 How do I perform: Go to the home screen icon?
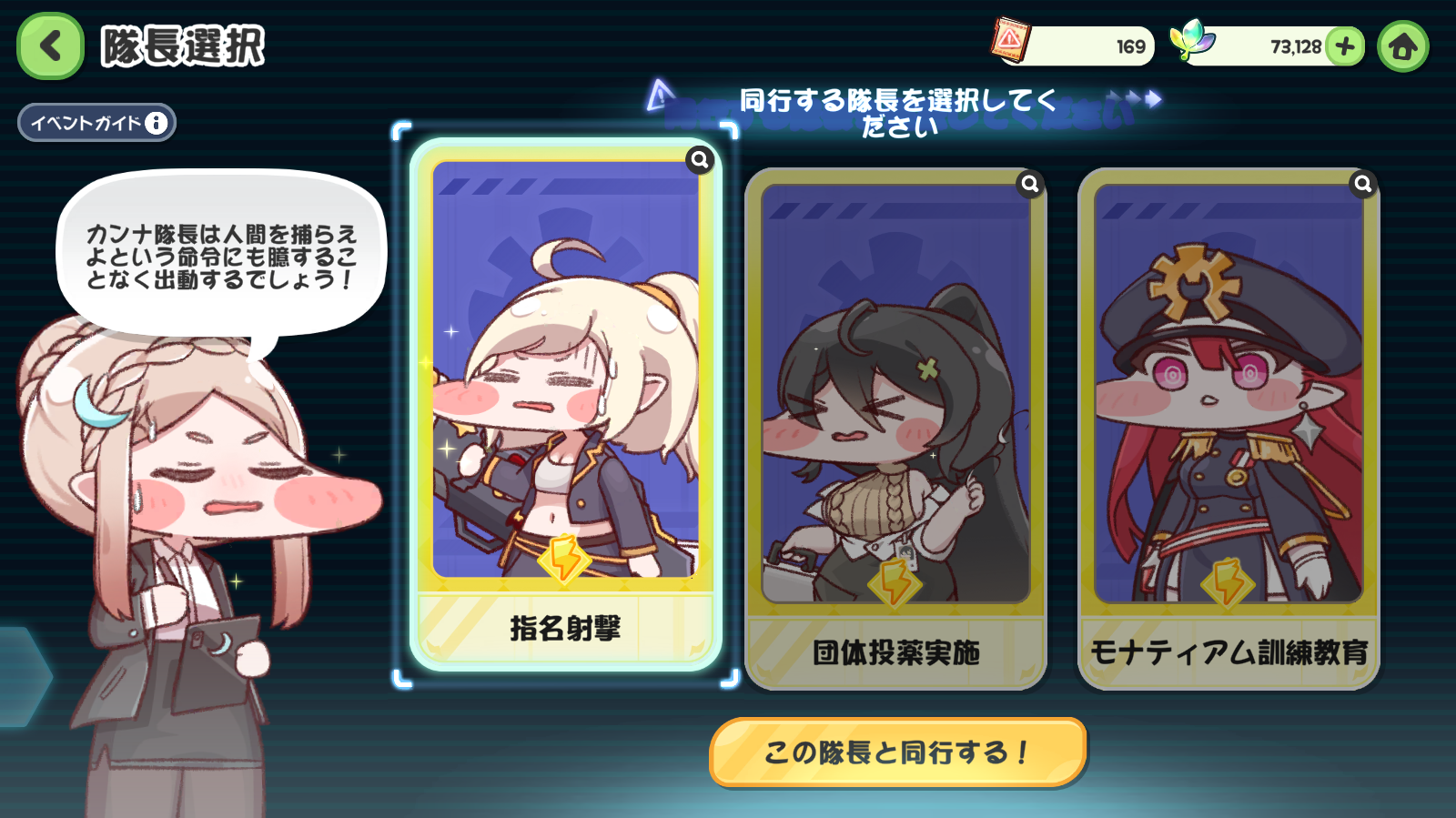pyautogui.click(x=1402, y=46)
